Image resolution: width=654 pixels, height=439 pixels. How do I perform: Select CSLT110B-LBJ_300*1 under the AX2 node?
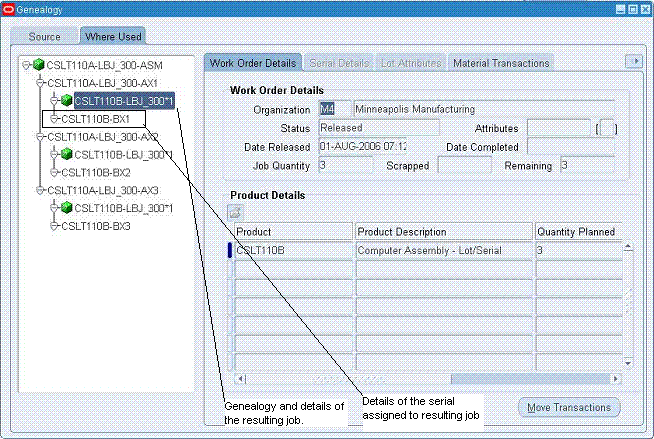pos(123,155)
